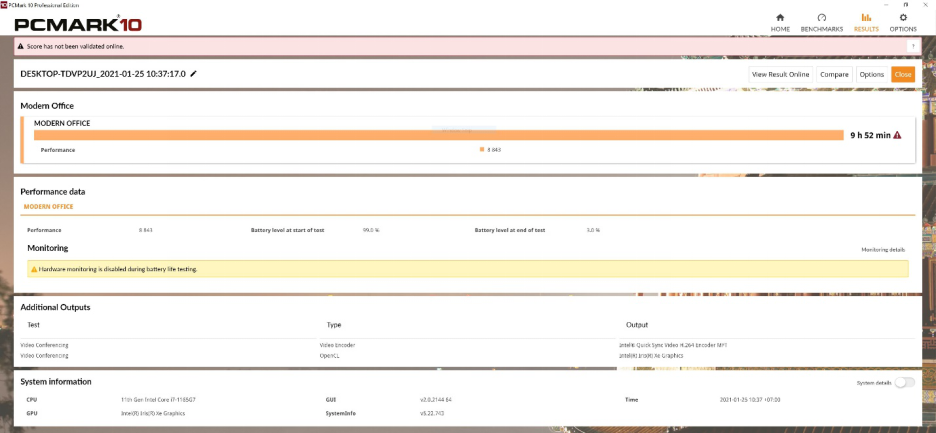The image size is (936, 433).
Task: Click the Intel Iris Xe Graphics output cell
Action: (651, 355)
